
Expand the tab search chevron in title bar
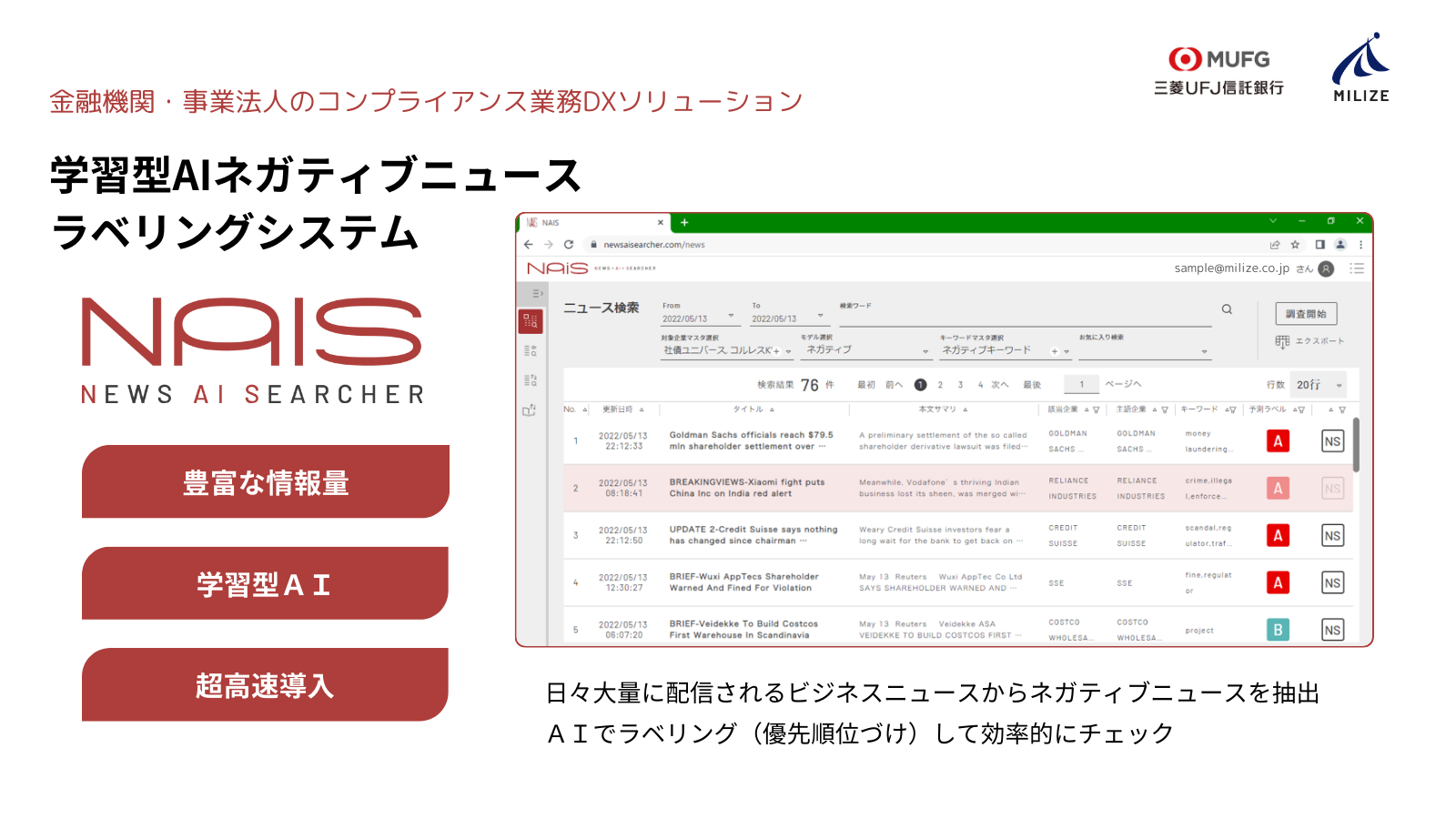[1273, 221]
